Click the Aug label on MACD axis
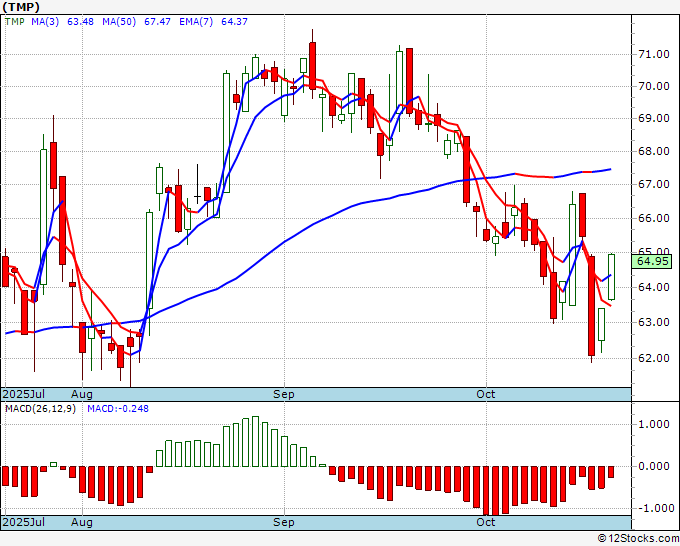Screen dimensions: 680x546 [x=82, y=522]
